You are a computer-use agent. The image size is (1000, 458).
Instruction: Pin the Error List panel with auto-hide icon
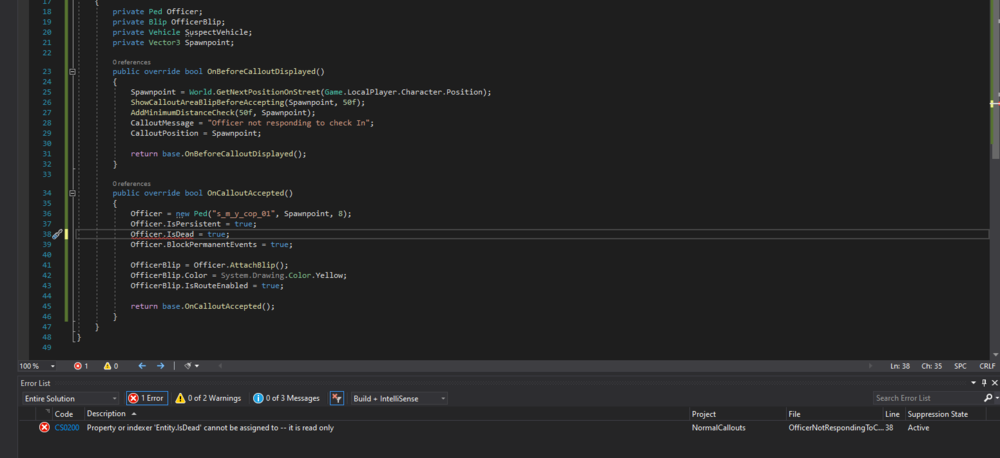click(x=982, y=383)
